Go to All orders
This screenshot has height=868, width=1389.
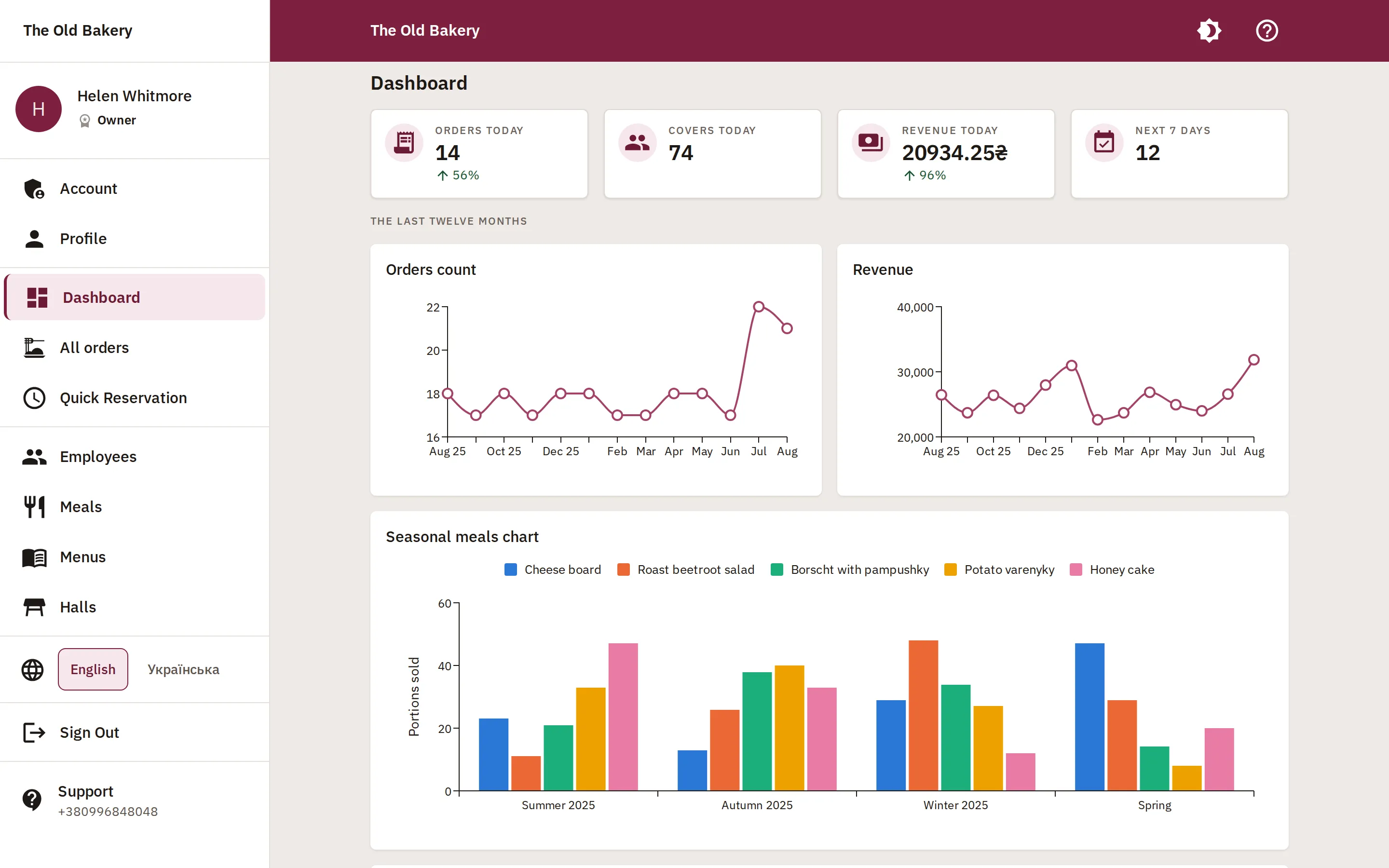134,348
